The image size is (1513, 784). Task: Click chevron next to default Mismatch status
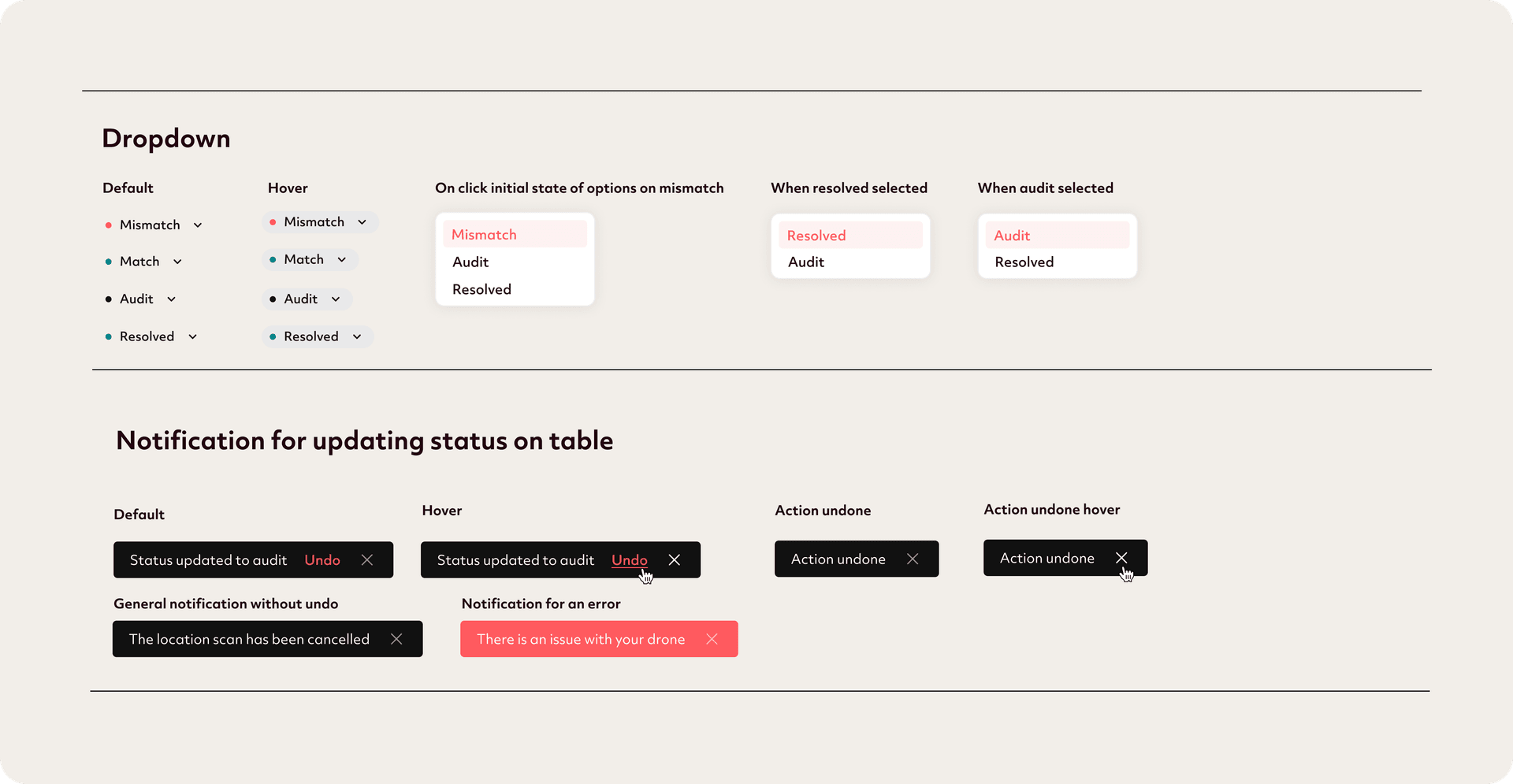[198, 225]
